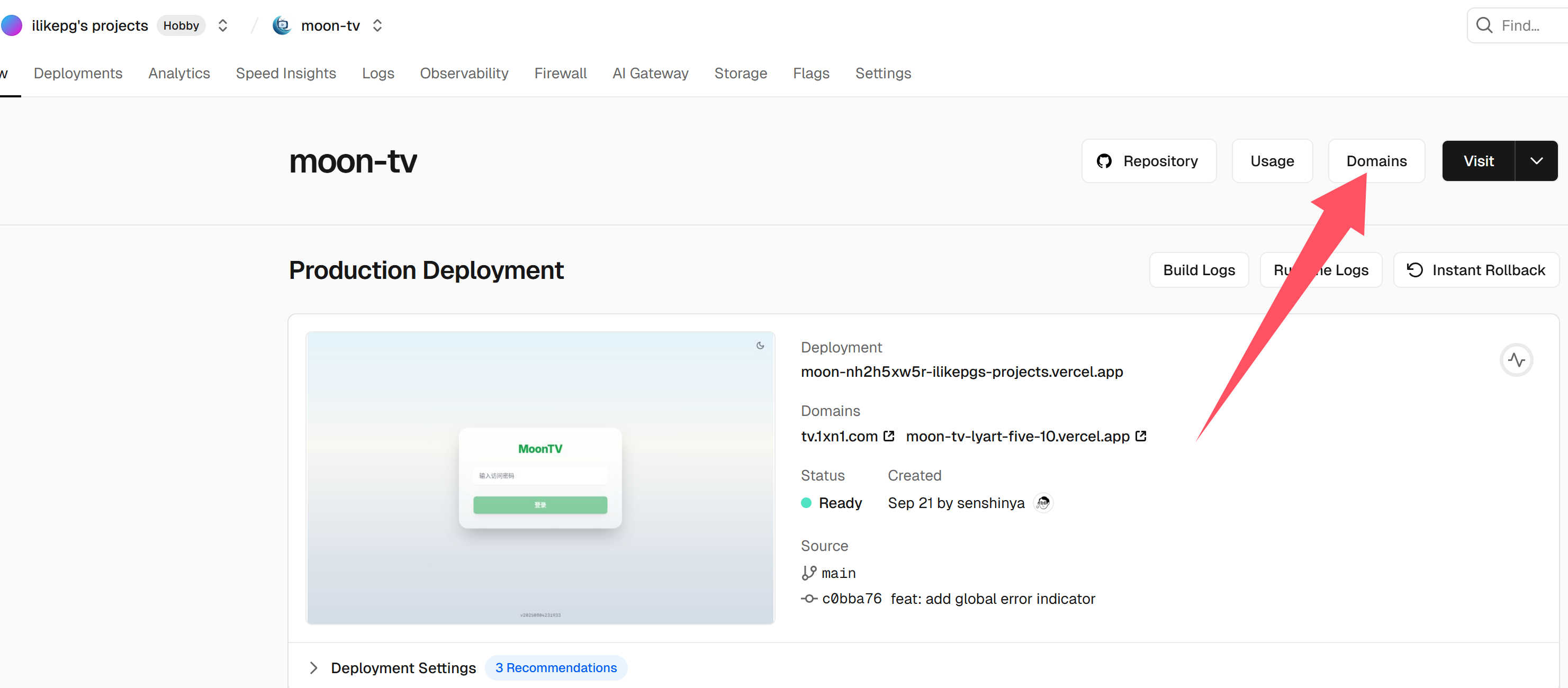This screenshot has width=1568, height=688.
Task: Click the activity pulse icon button
Action: [1516, 360]
